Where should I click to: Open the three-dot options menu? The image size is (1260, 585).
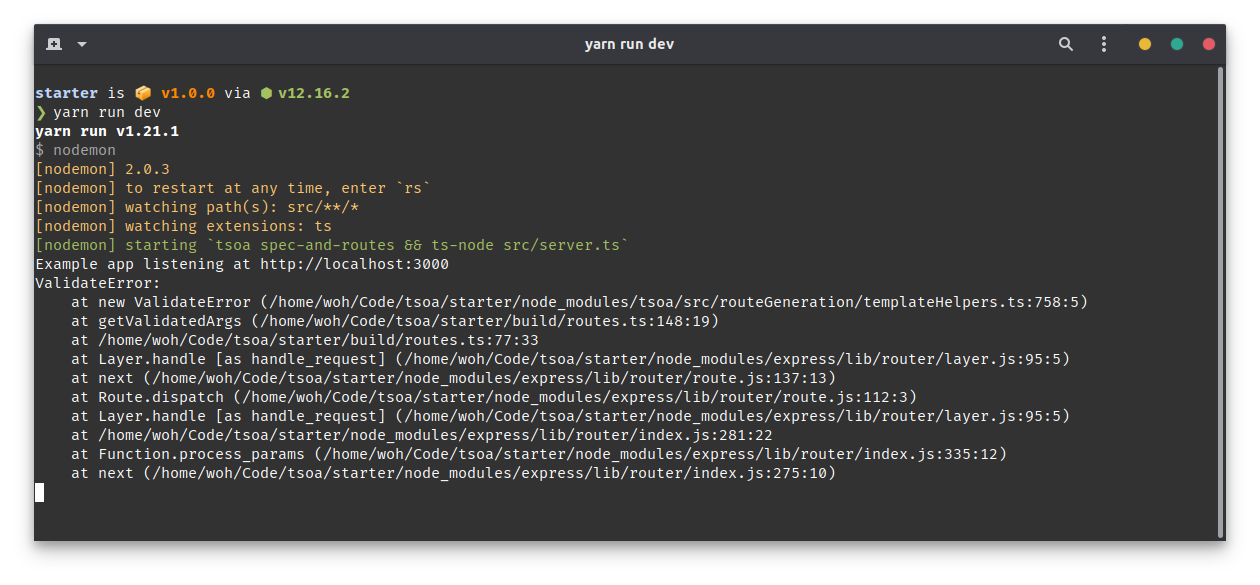point(1104,43)
